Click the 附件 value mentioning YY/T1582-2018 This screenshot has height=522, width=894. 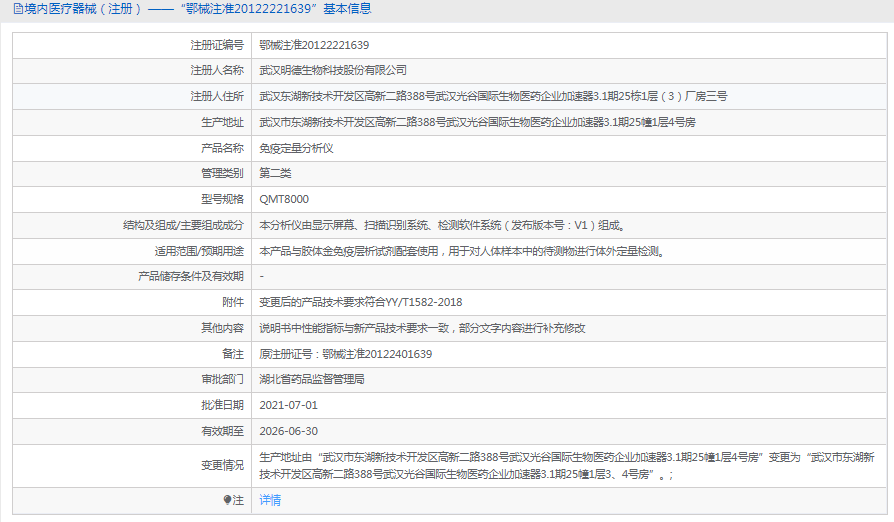[x=361, y=303]
